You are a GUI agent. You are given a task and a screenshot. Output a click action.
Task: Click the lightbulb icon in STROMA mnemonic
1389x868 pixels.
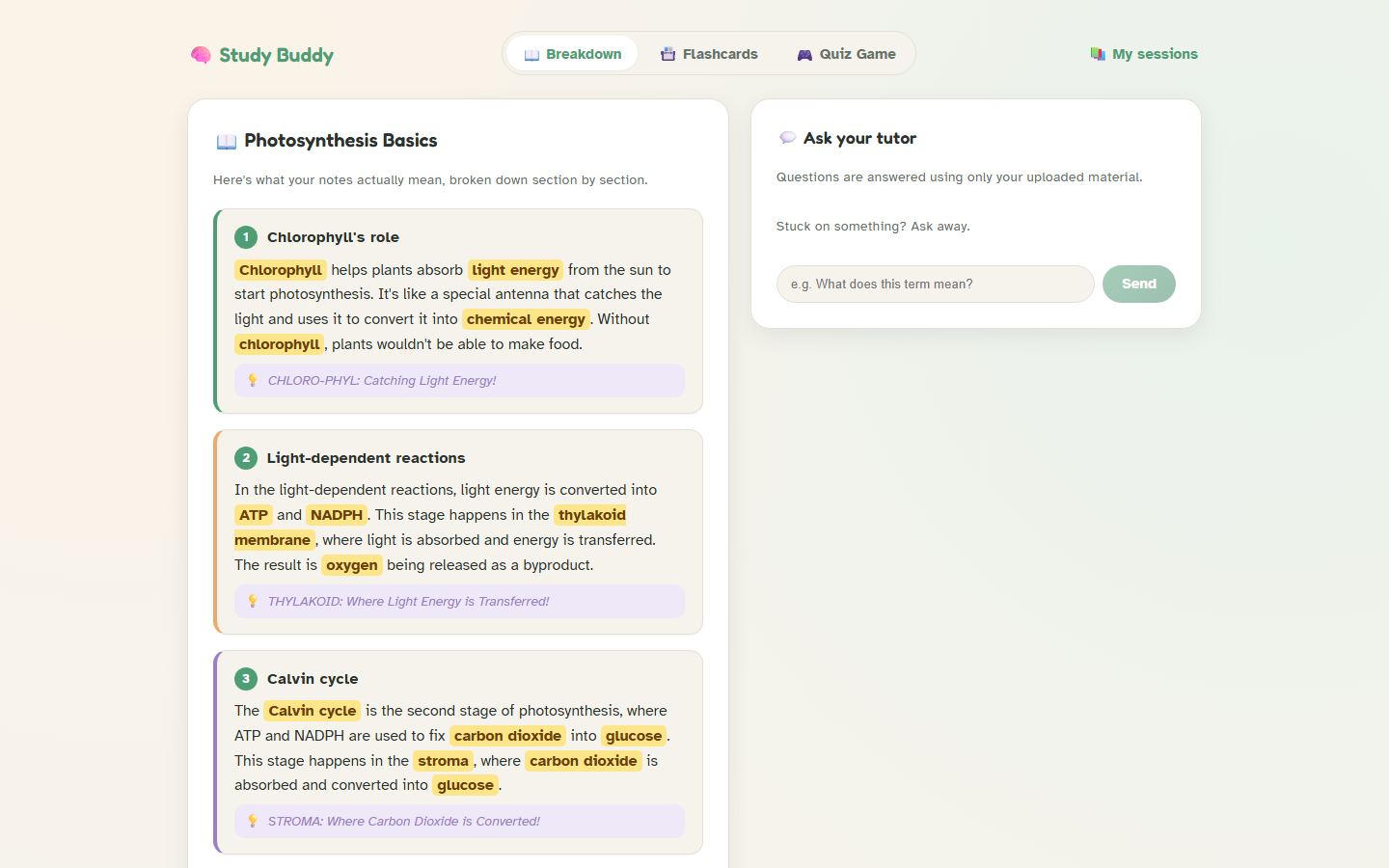click(253, 821)
